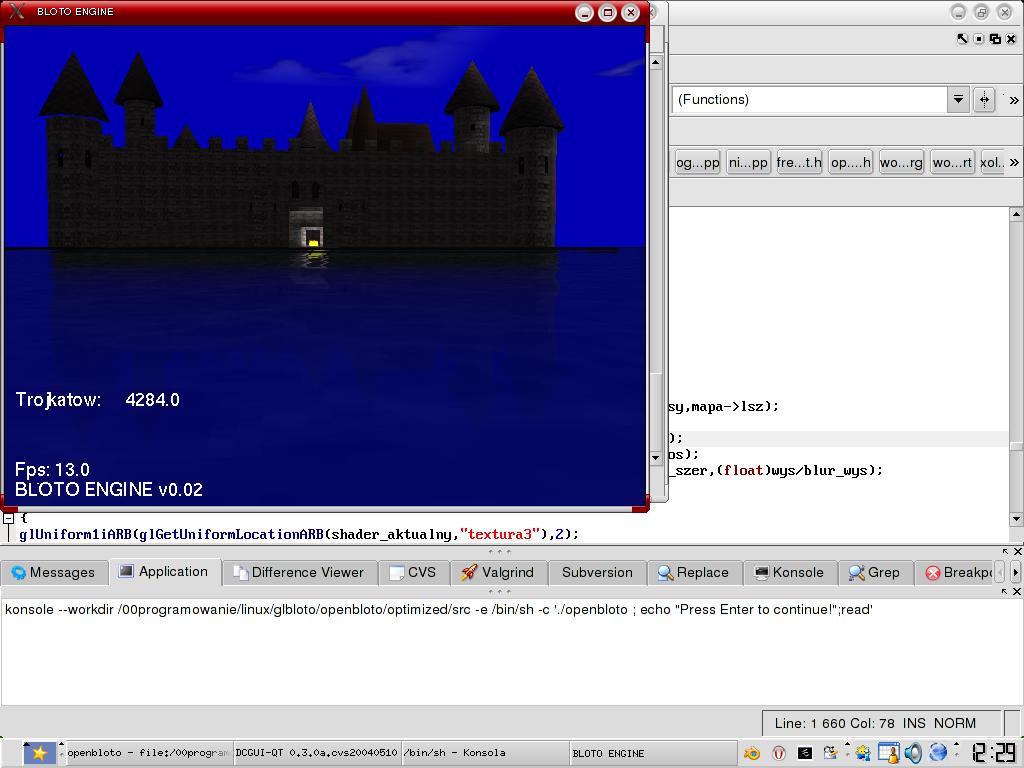Click the konsole --workdir command output line
This screenshot has width=1024, height=768.
click(x=439, y=609)
